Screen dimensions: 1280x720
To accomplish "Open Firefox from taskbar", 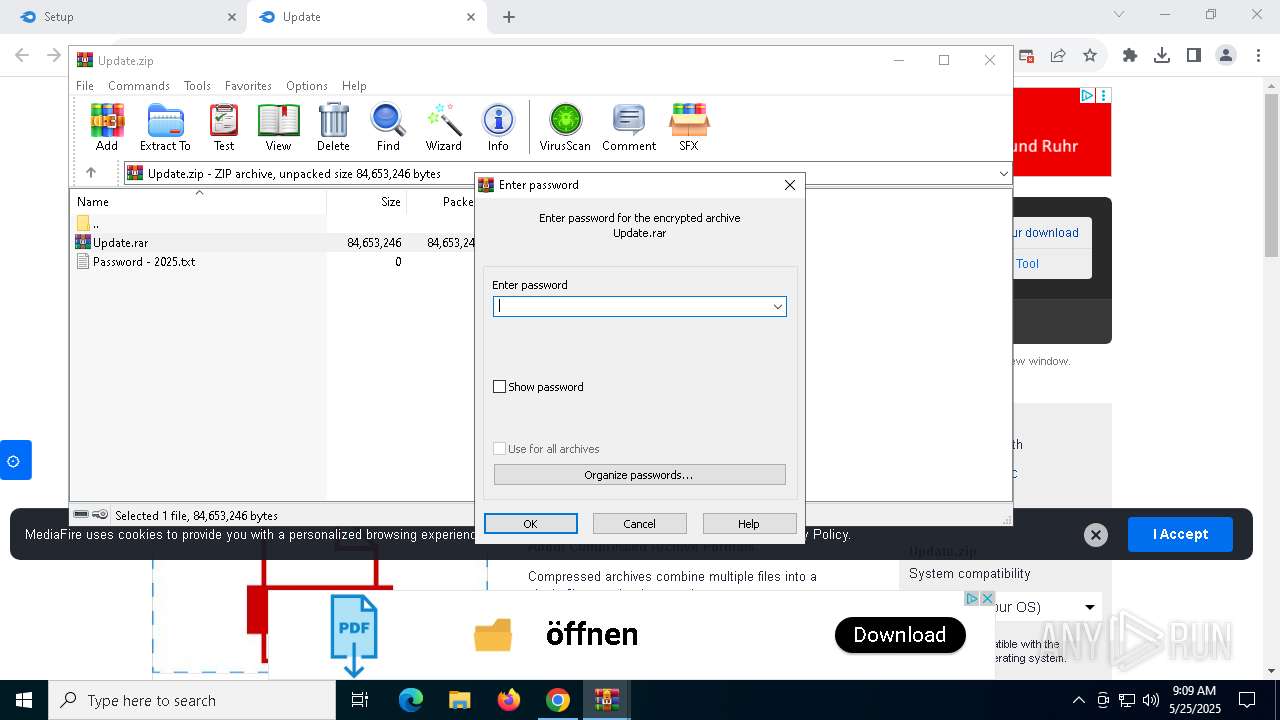I will pyautogui.click(x=509, y=700).
